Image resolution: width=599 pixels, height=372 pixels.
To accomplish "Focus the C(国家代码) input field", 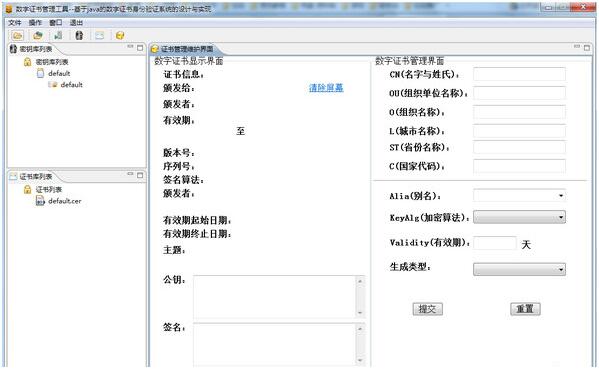I will (x=519, y=166).
